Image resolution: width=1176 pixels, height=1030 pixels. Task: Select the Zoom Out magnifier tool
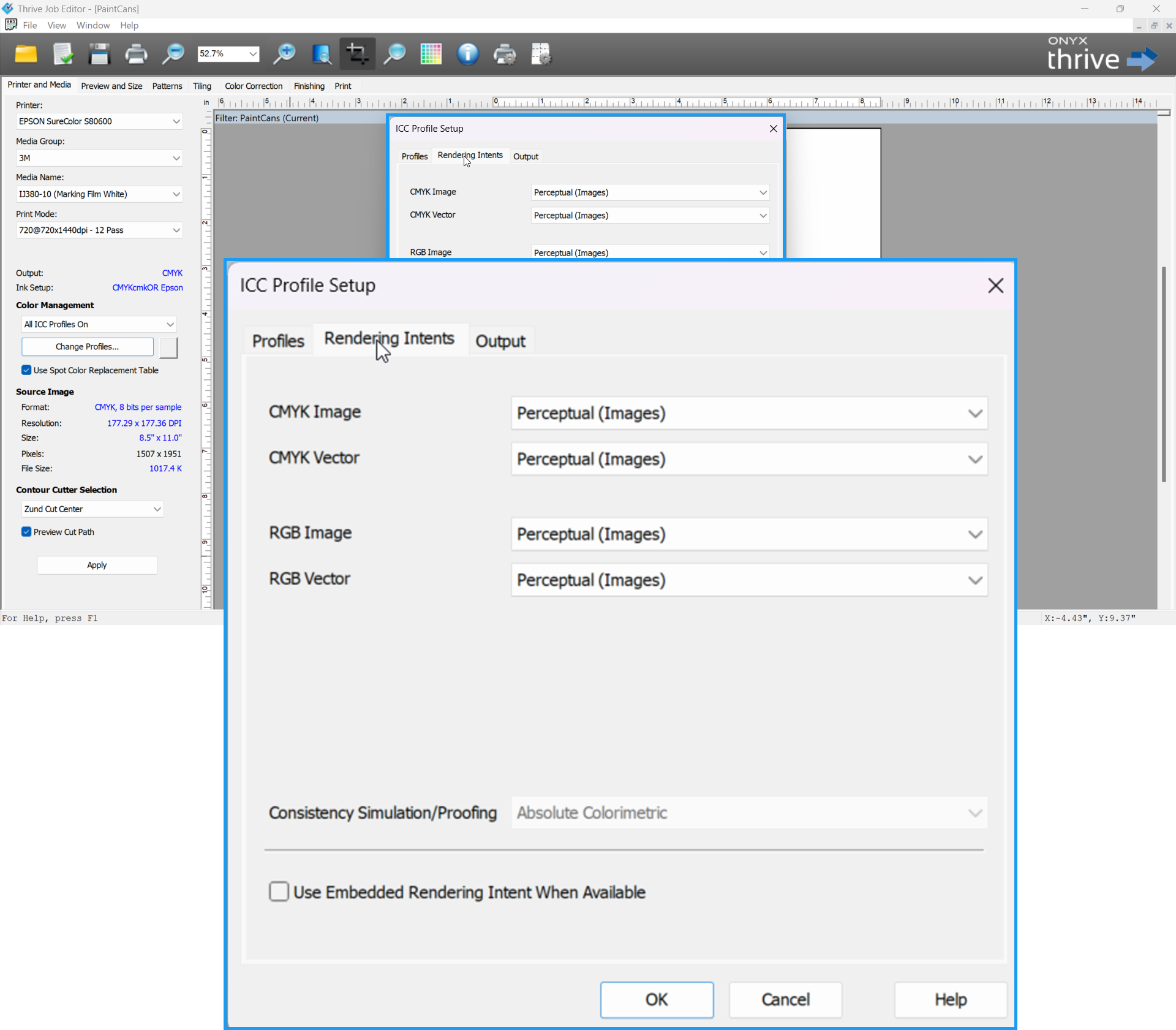point(173,54)
